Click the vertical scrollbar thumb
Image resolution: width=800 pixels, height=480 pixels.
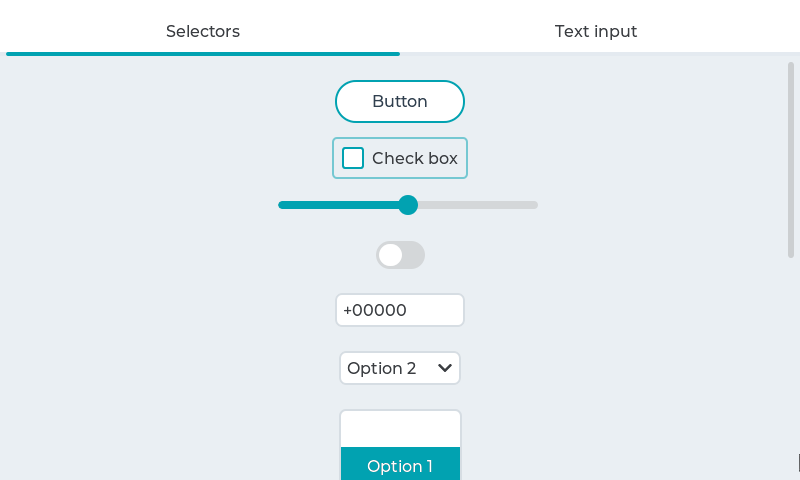791,160
